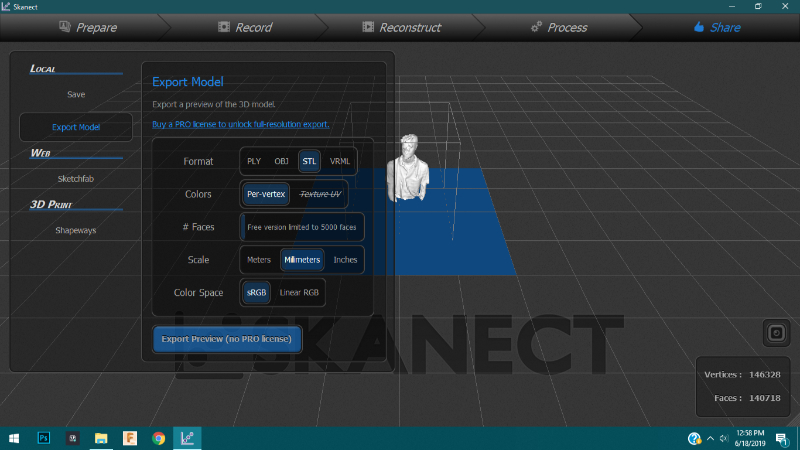Open the Buy a PRO license link
The width and height of the screenshot is (800, 450).
(241, 124)
